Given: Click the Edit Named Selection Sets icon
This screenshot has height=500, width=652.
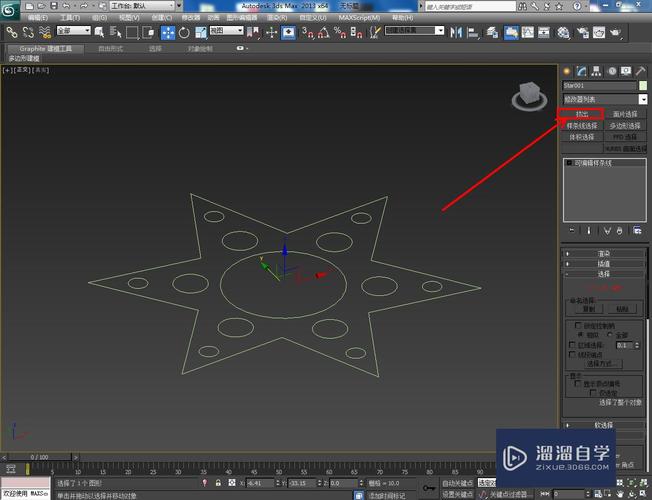Looking at the screenshot, I should pyautogui.click(x=375, y=32).
